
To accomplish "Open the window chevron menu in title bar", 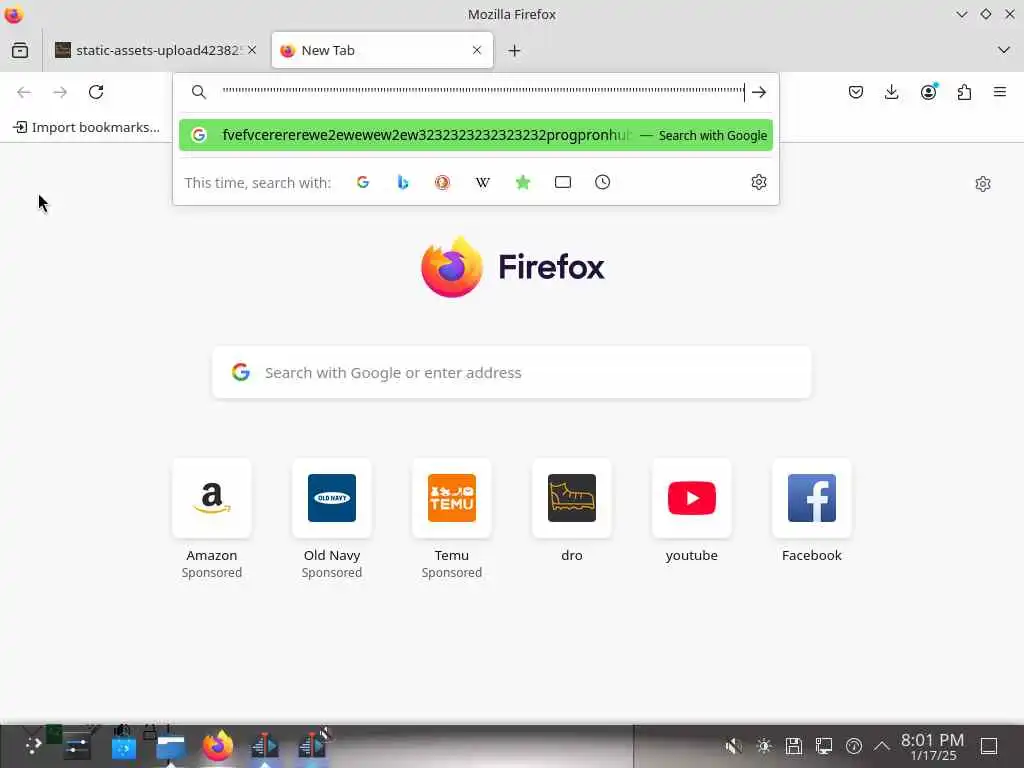I will tap(961, 14).
